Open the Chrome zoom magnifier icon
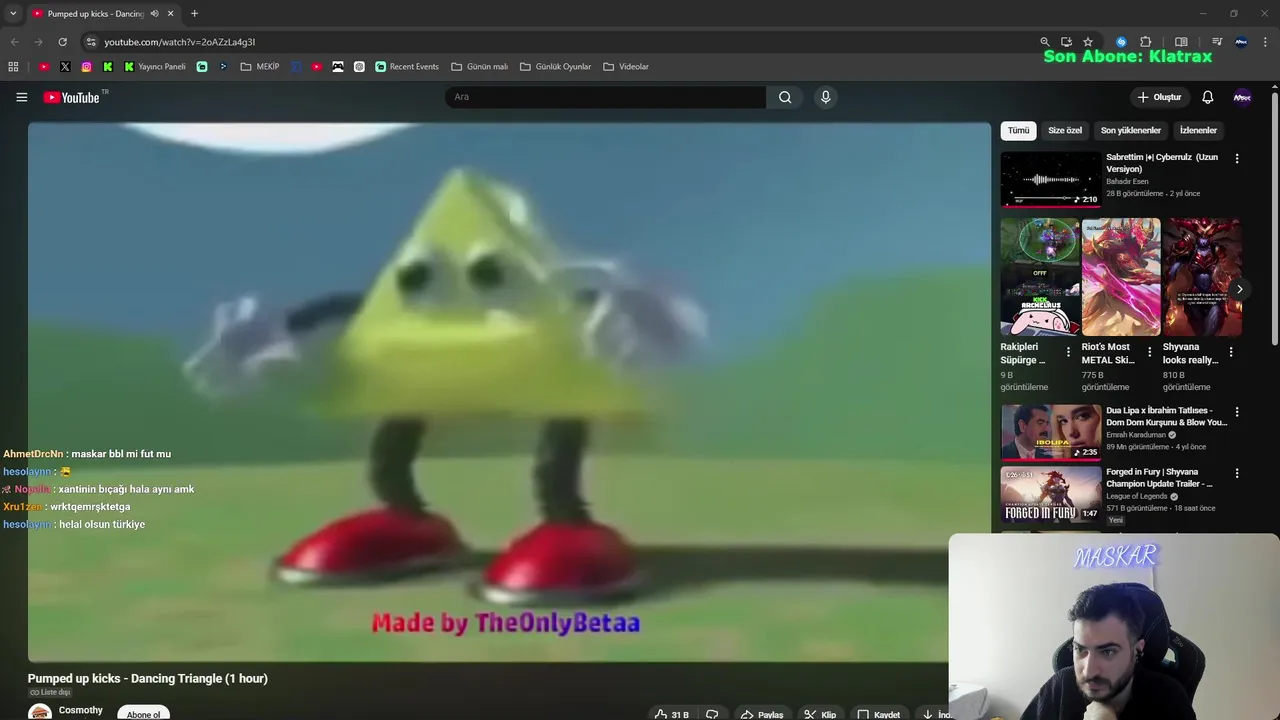Viewport: 1280px width, 720px height. [x=1045, y=42]
